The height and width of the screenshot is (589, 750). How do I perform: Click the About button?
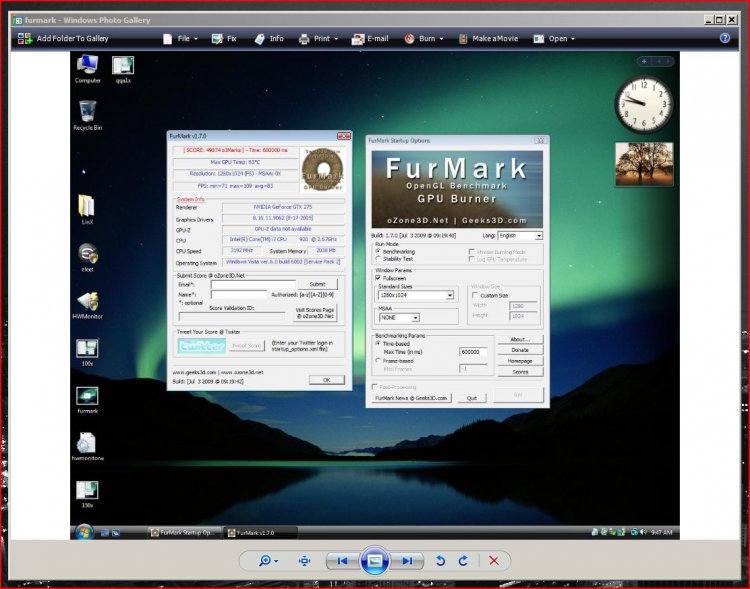pyautogui.click(x=520, y=339)
